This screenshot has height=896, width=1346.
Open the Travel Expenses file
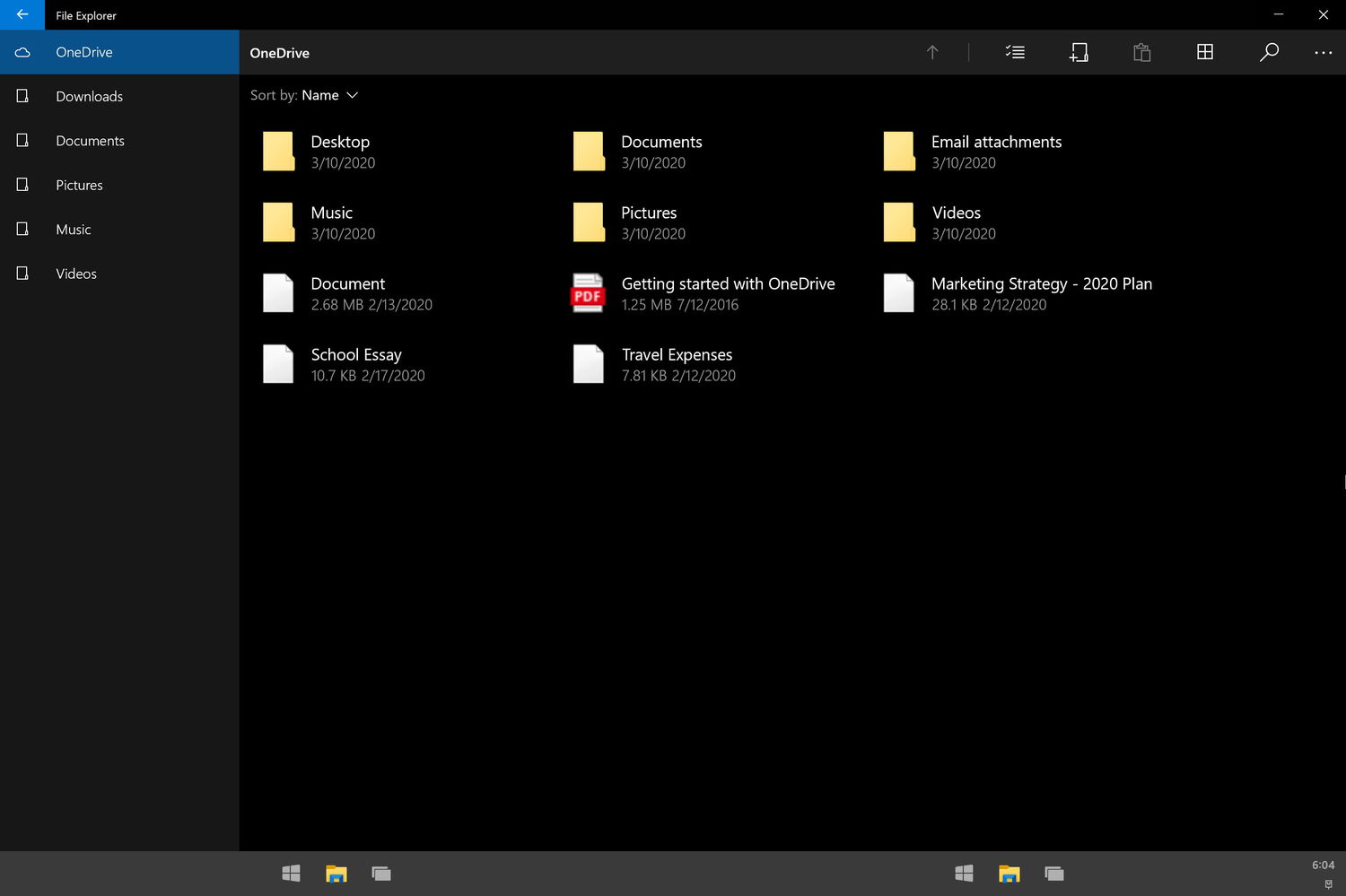point(677,354)
